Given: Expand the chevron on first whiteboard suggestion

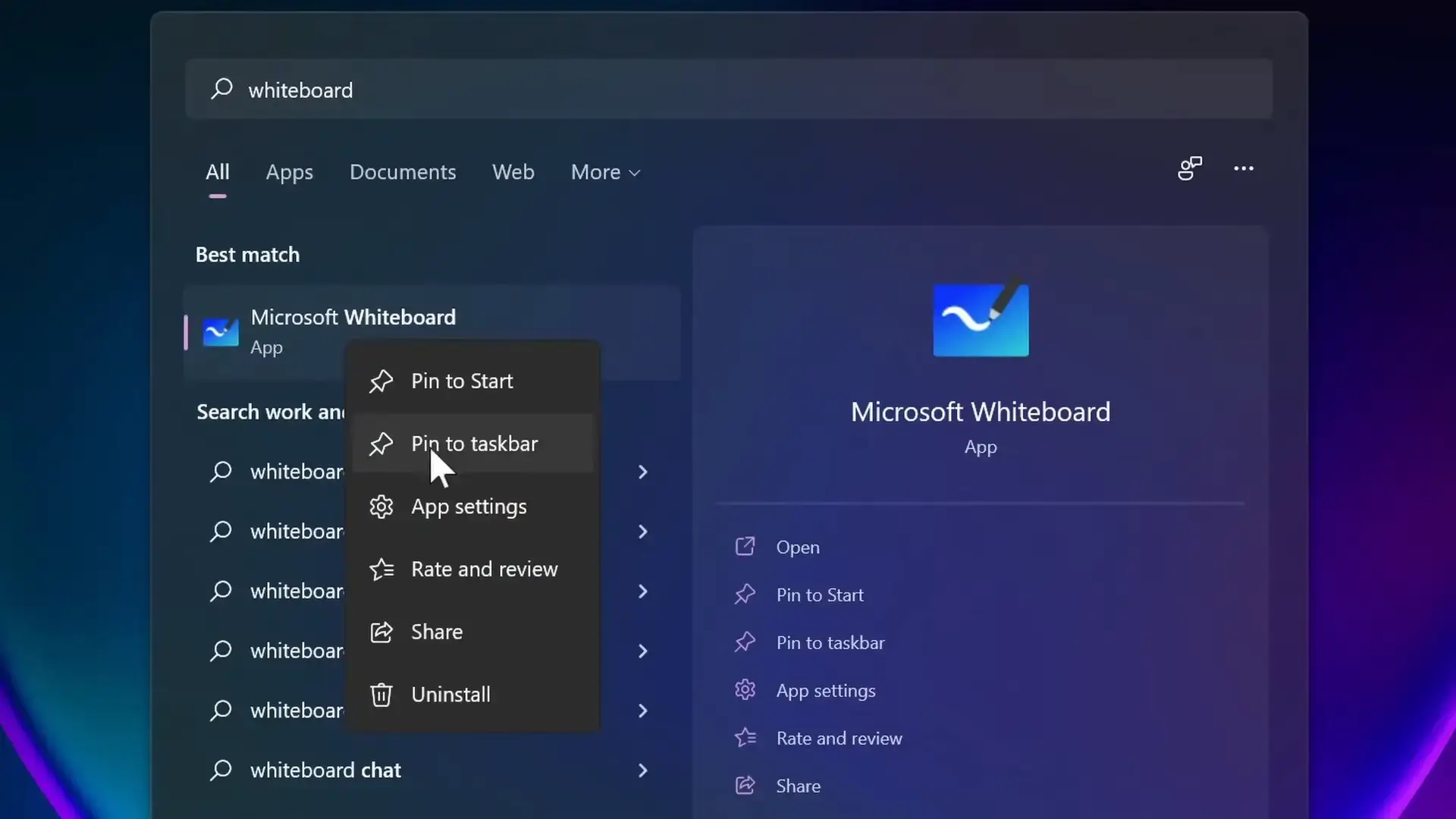Looking at the screenshot, I should tap(642, 472).
